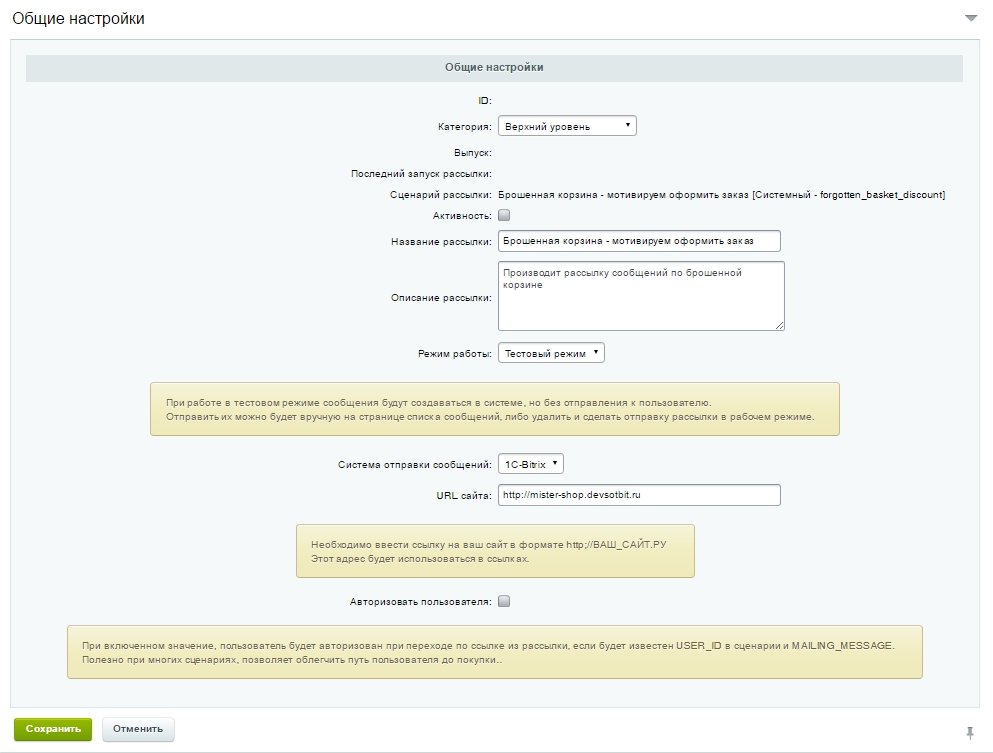
Task: Click the Последний запуск рассылки label
Action: 421,174
